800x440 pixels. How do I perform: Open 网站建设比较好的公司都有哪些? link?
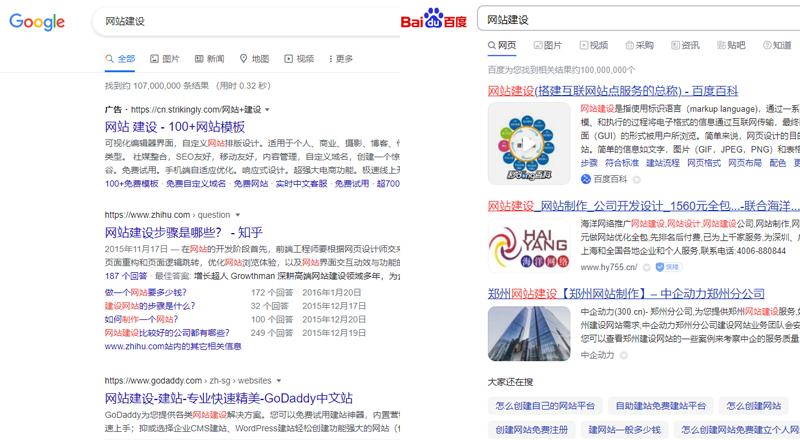click(167, 333)
